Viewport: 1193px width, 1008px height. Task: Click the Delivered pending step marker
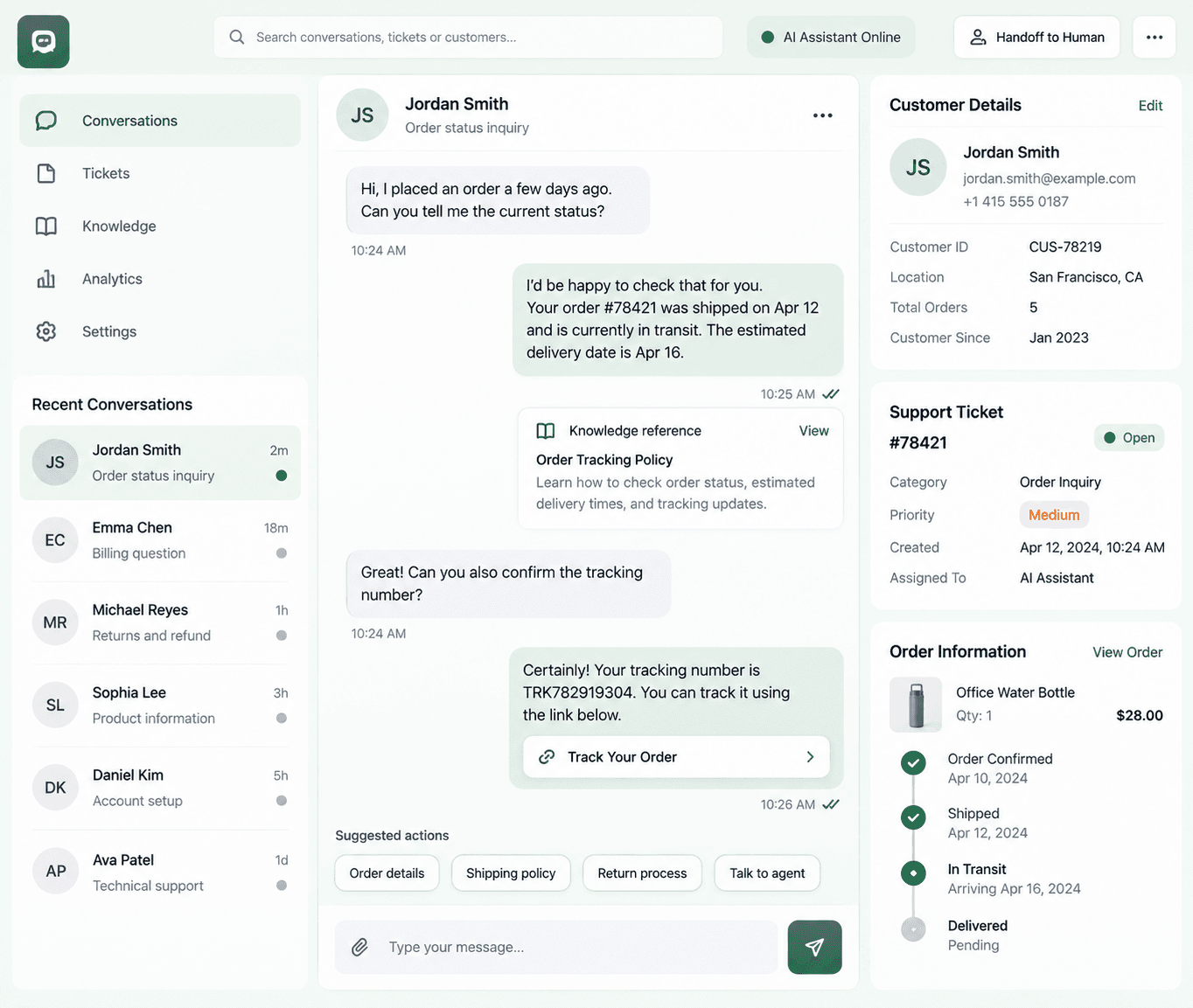pos(914,929)
